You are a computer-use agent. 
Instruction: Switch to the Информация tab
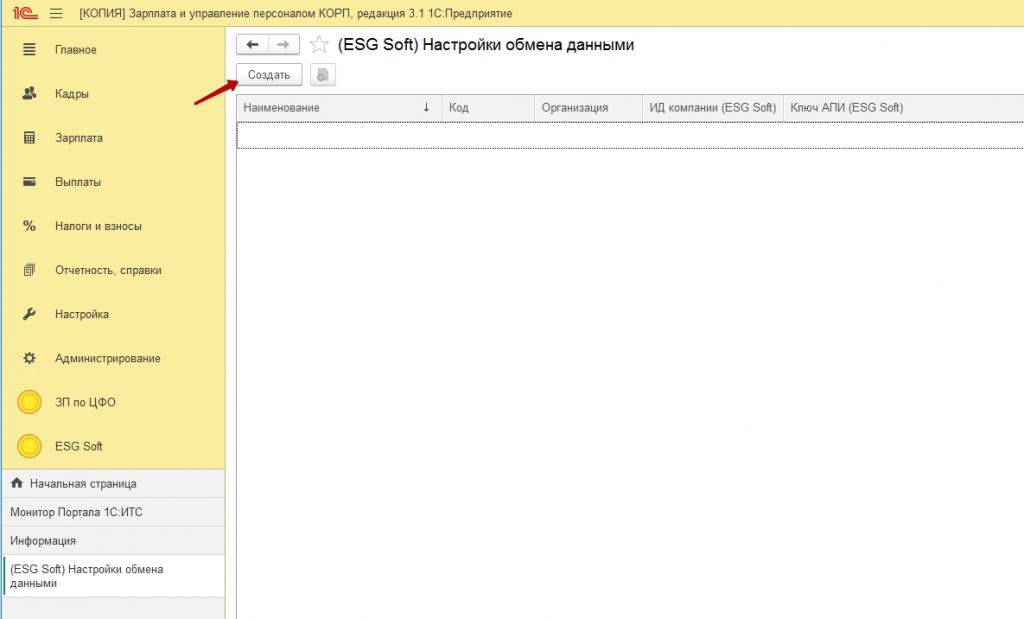pos(114,541)
